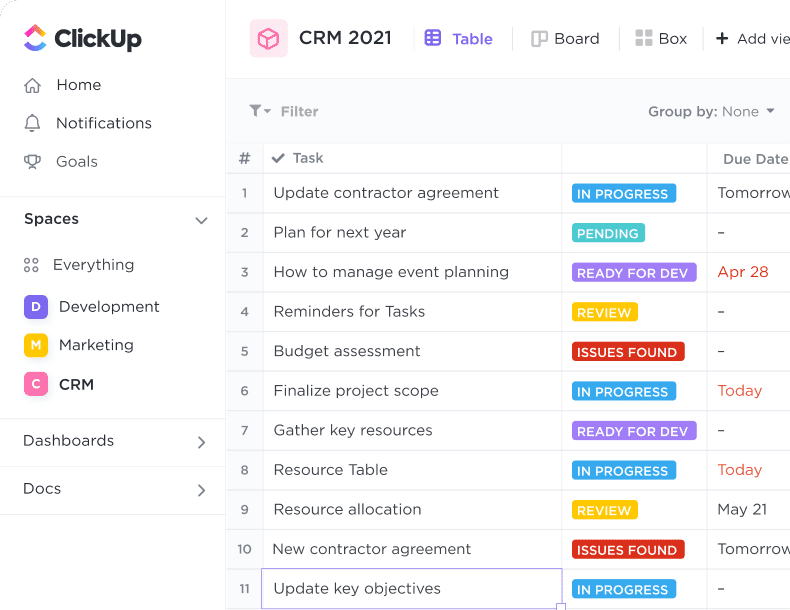Click ISSUES FOUND tag of New contractor agreement
Viewport: 790px width, 610px height.
(x=628, y=550)
